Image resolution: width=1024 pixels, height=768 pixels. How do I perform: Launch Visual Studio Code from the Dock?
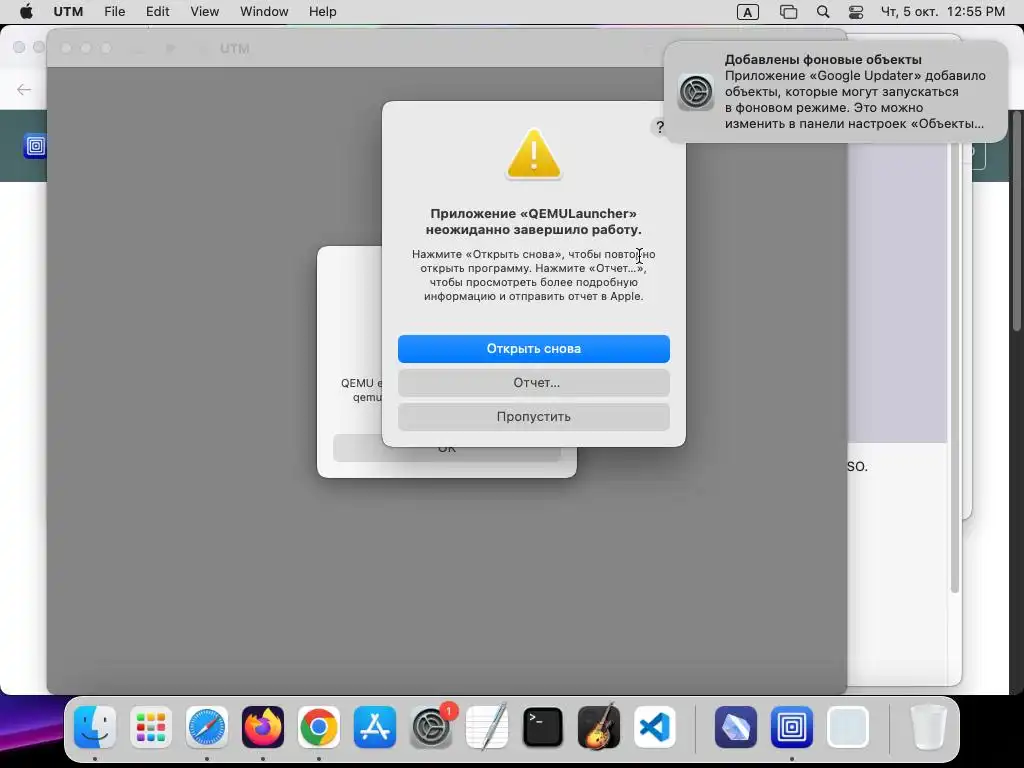(x=655, y=727)
